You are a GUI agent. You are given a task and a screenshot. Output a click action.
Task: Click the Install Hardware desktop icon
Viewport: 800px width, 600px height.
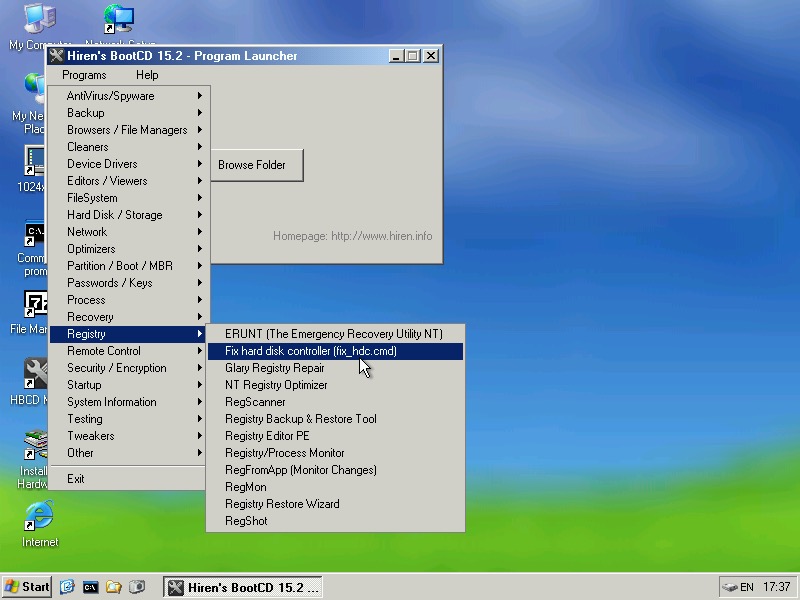(x=37, y=445)
